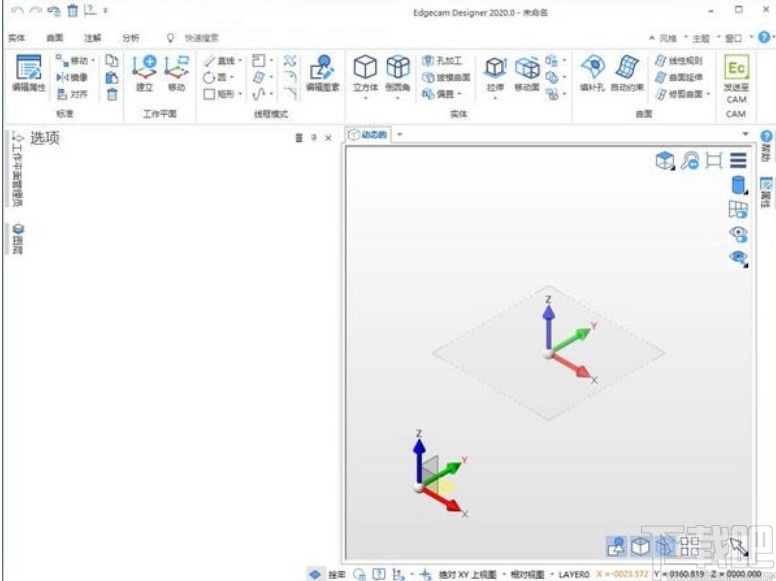Image resolution: width=776 pixels, height=581 pixels.
Task: Switch to the 动态的 viewport tab
Action: (368, 135)
